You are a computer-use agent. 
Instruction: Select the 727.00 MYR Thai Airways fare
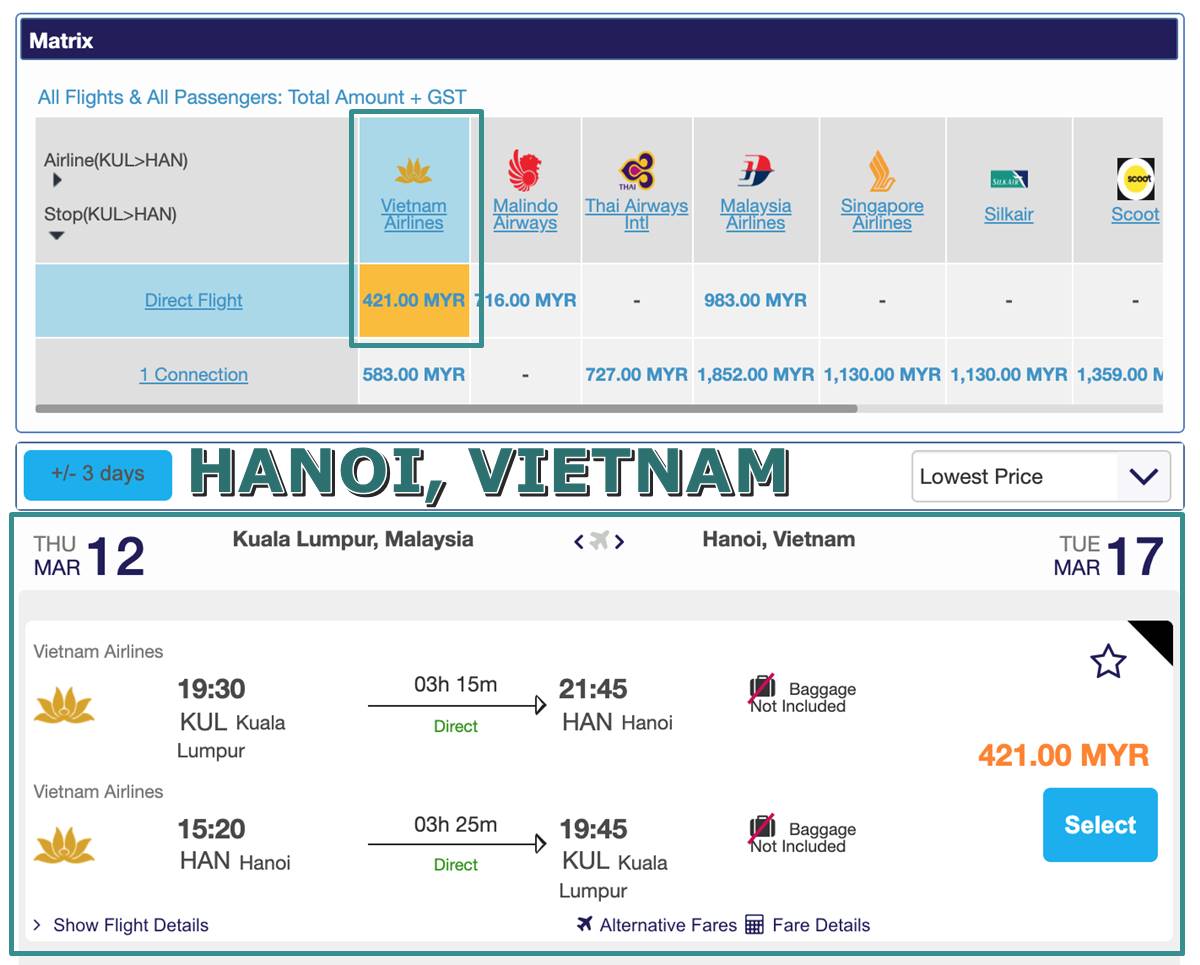(637, 374)
